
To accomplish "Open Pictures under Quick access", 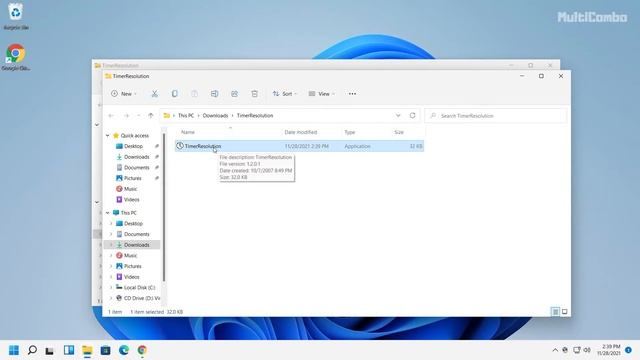I will (133, 178).
